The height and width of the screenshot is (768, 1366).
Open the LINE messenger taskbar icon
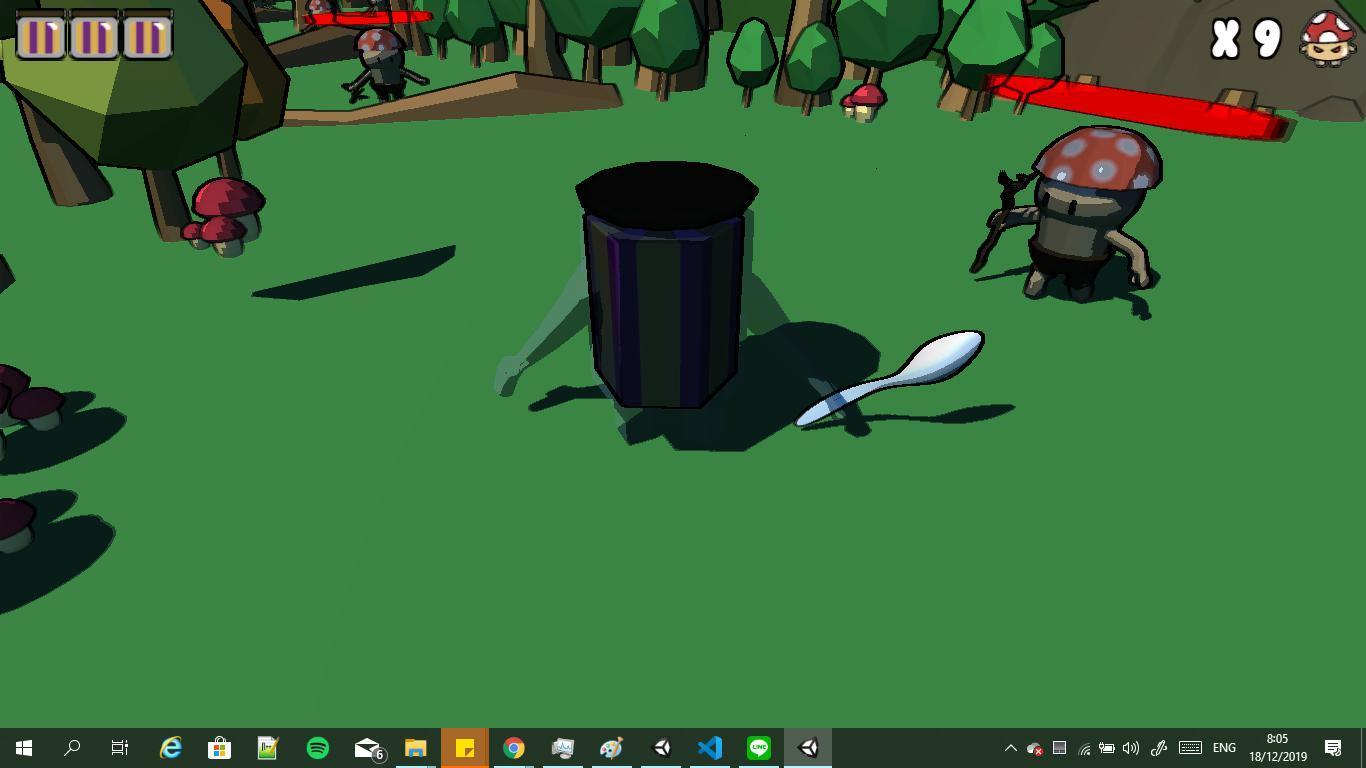tap(759, 748)
